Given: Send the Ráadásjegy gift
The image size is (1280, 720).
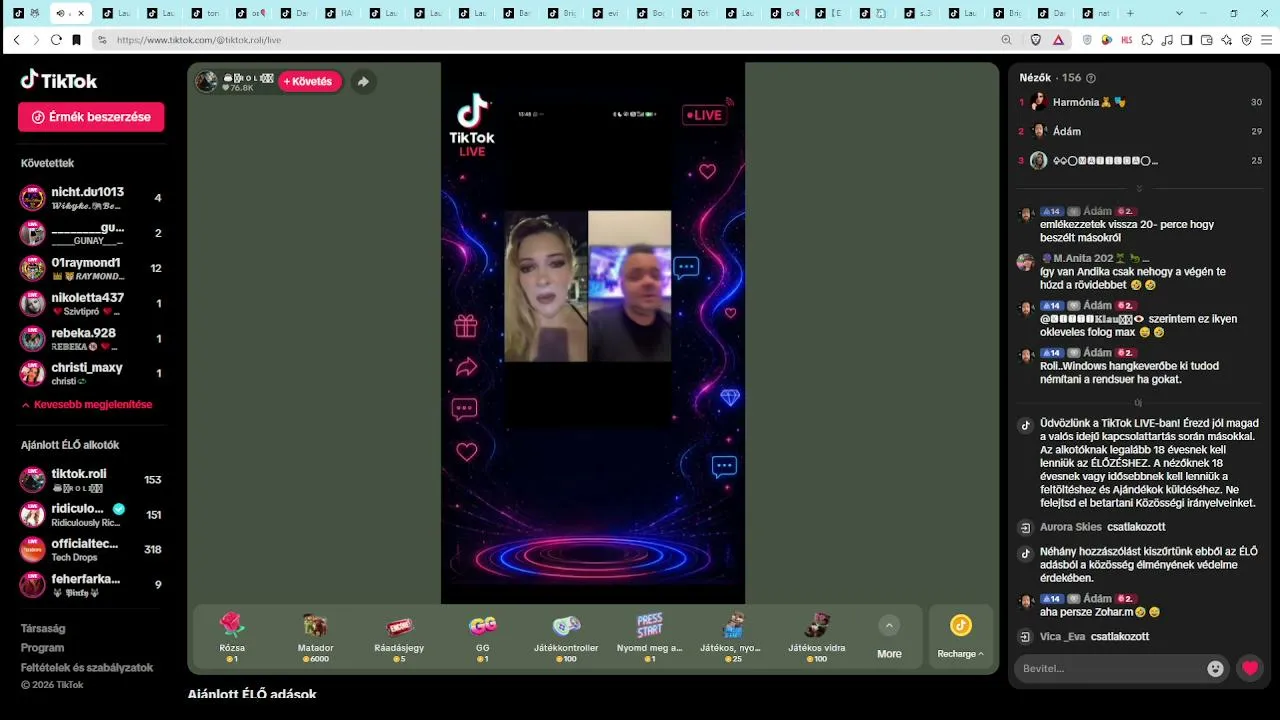Looking at the screenshot, I should click(399, 637).
